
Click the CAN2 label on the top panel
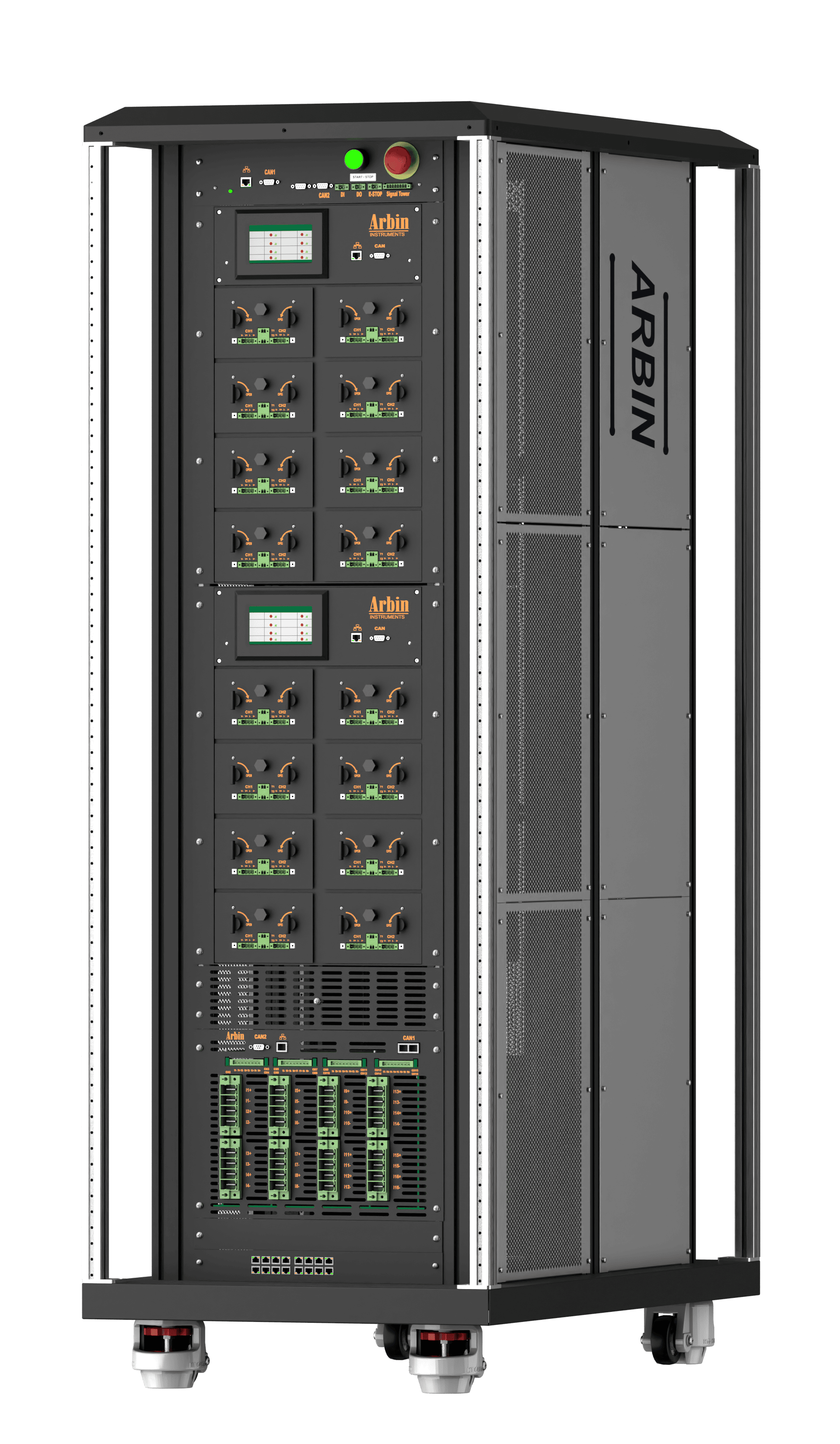coord(324,196)
